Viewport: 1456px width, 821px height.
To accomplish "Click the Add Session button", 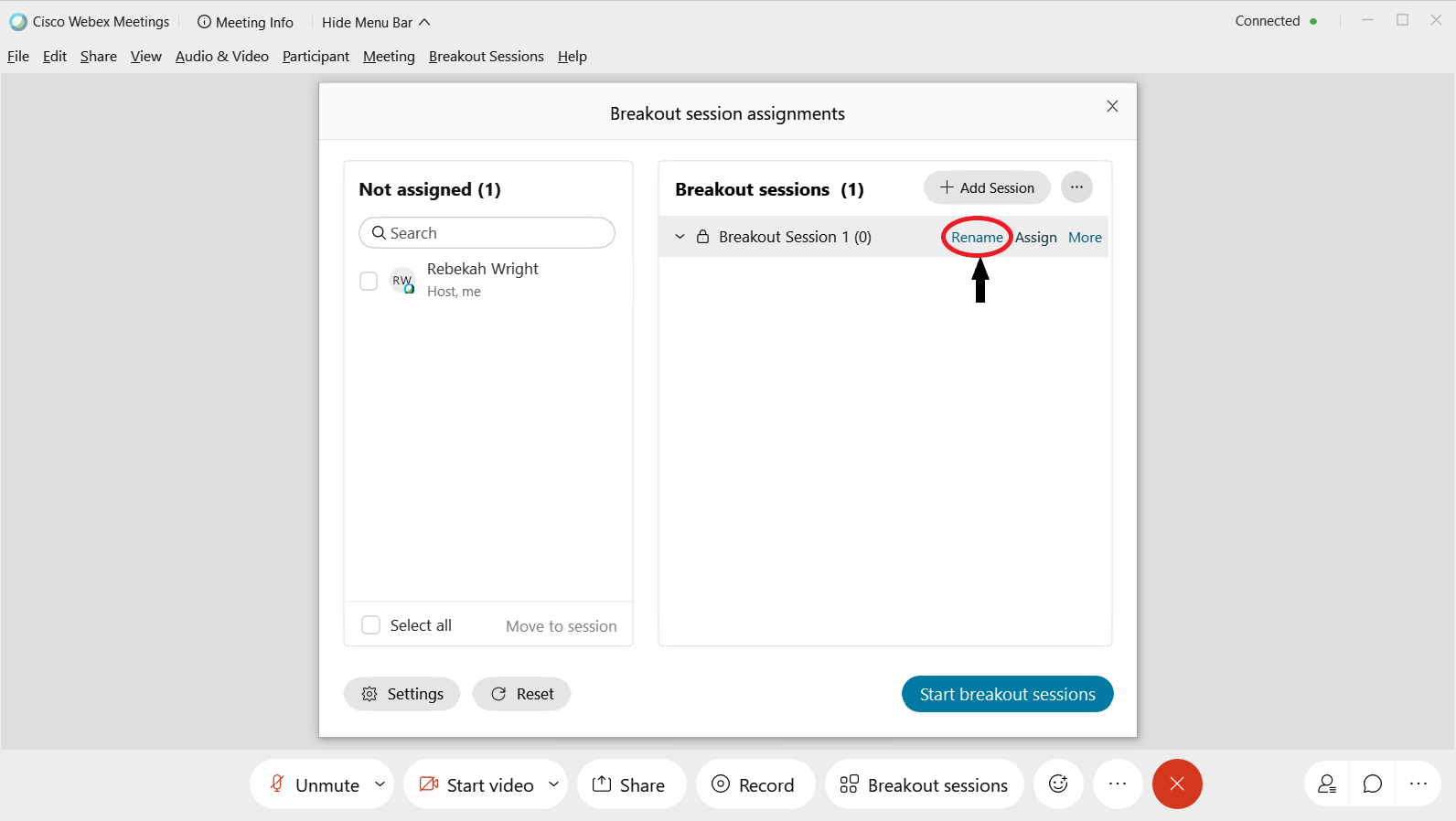I will click(x=987, y=187).
